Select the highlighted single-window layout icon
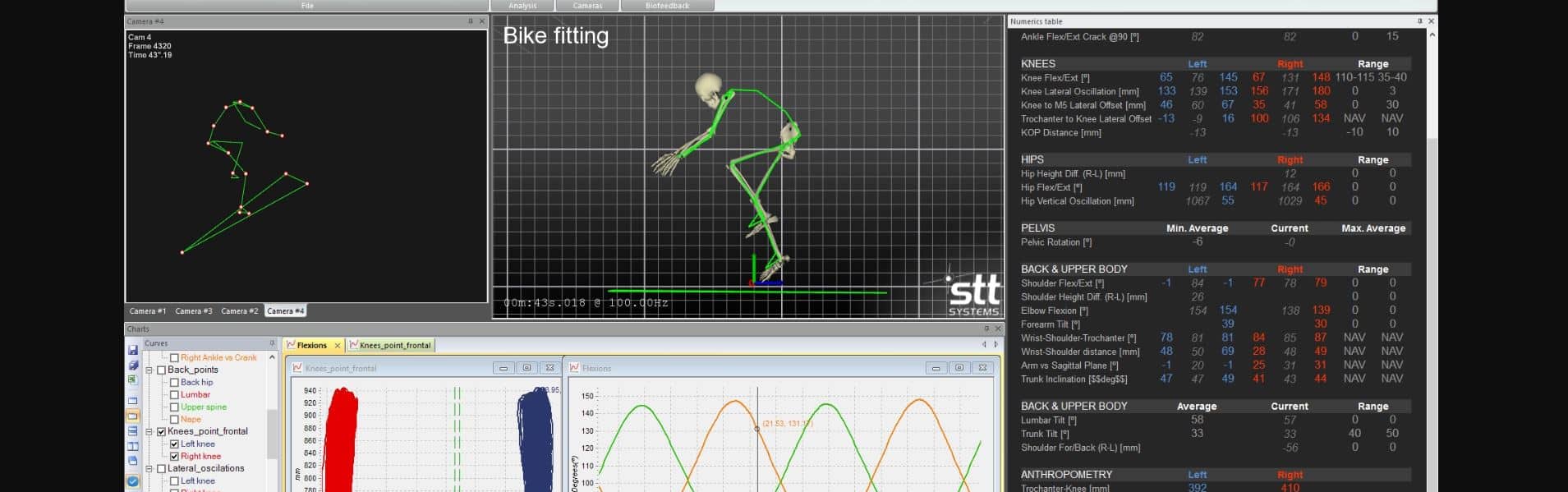 coord(133,416)
